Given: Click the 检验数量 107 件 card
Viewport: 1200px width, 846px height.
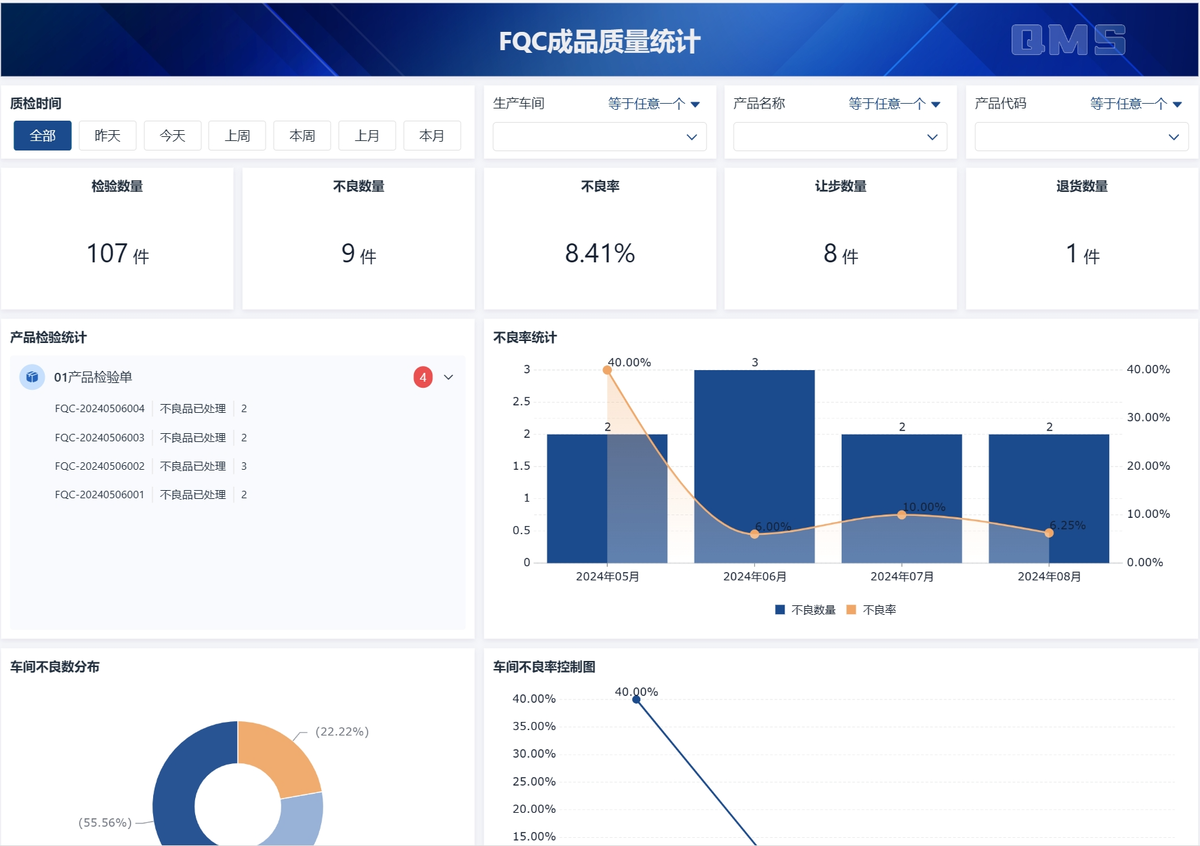Looking at the screenshot, I should [x=117, y=238].
